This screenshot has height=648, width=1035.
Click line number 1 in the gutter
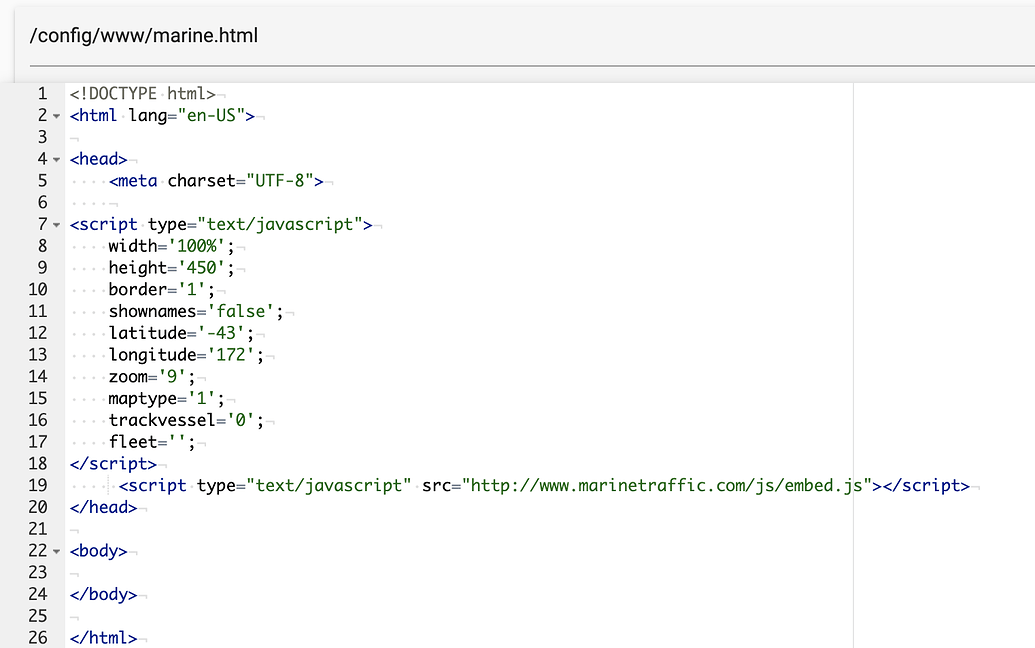pyautogui.click(x=42, y=94)
